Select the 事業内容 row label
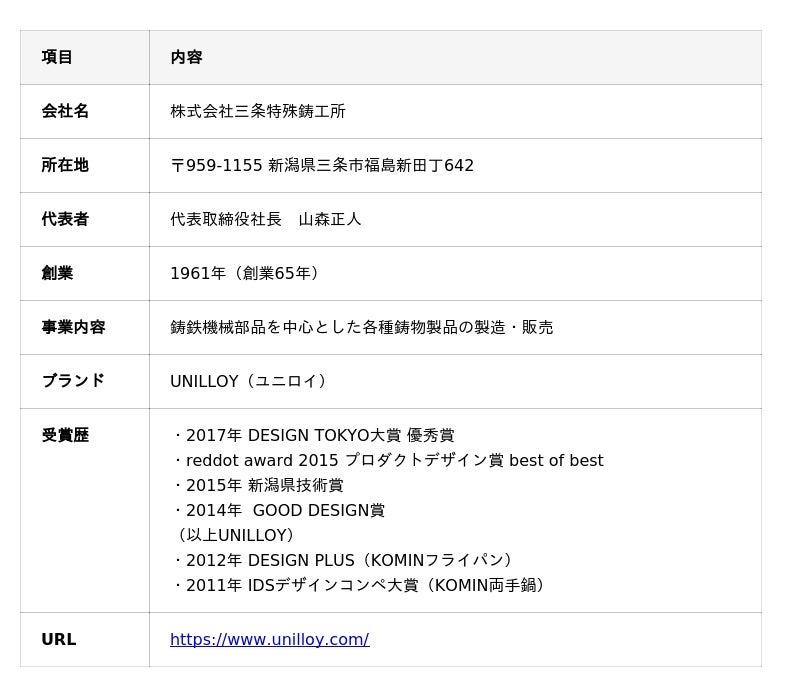800x697 pixels. coord(73,327)
